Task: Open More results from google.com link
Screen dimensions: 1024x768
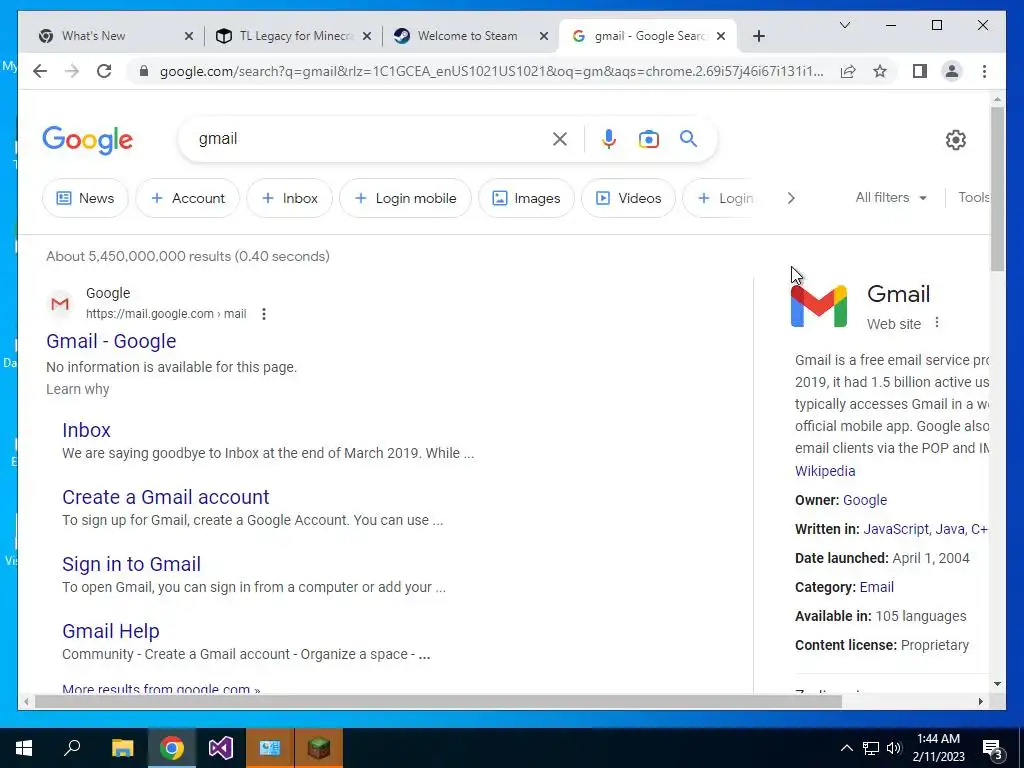Action: [x=161, y=688]
